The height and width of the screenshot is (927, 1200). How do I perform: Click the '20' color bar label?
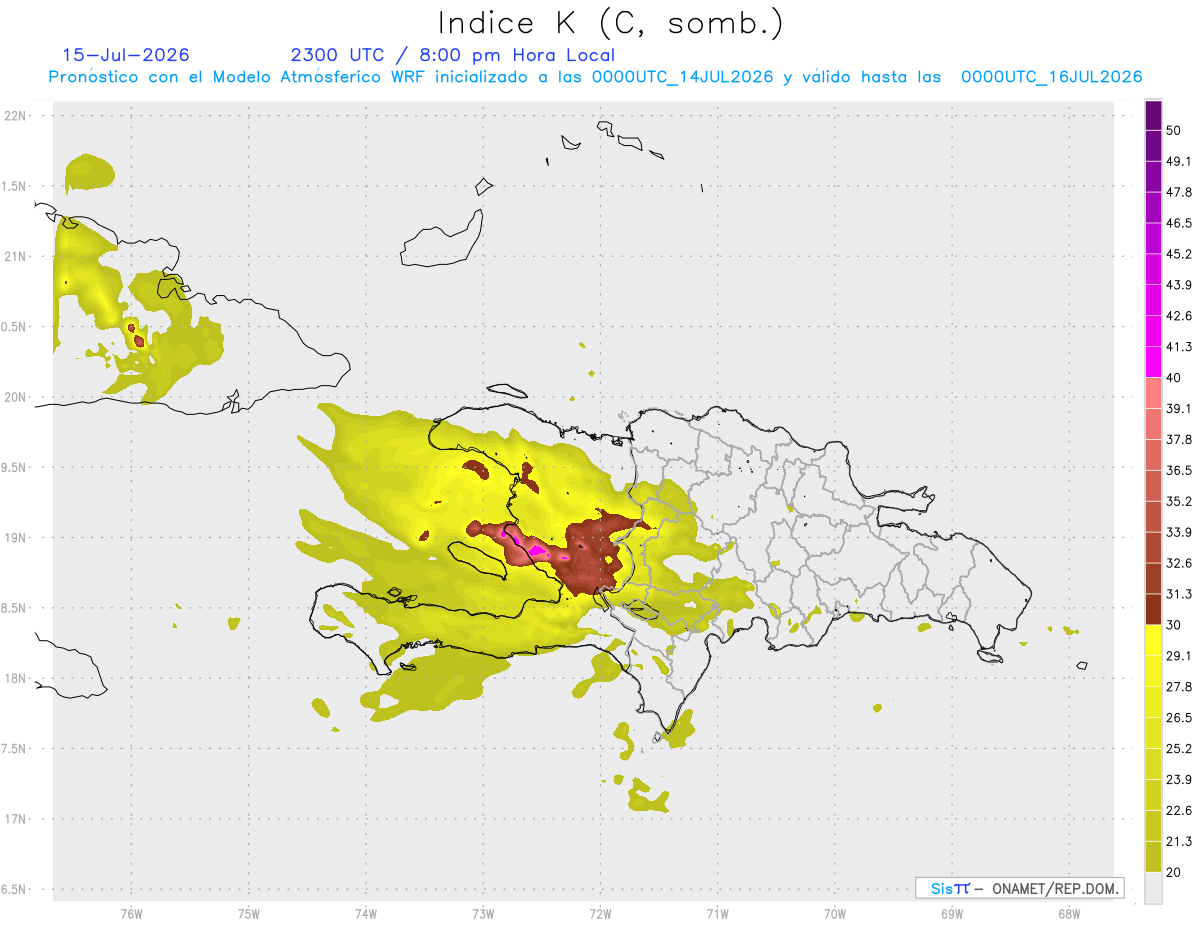[1174, 872]
